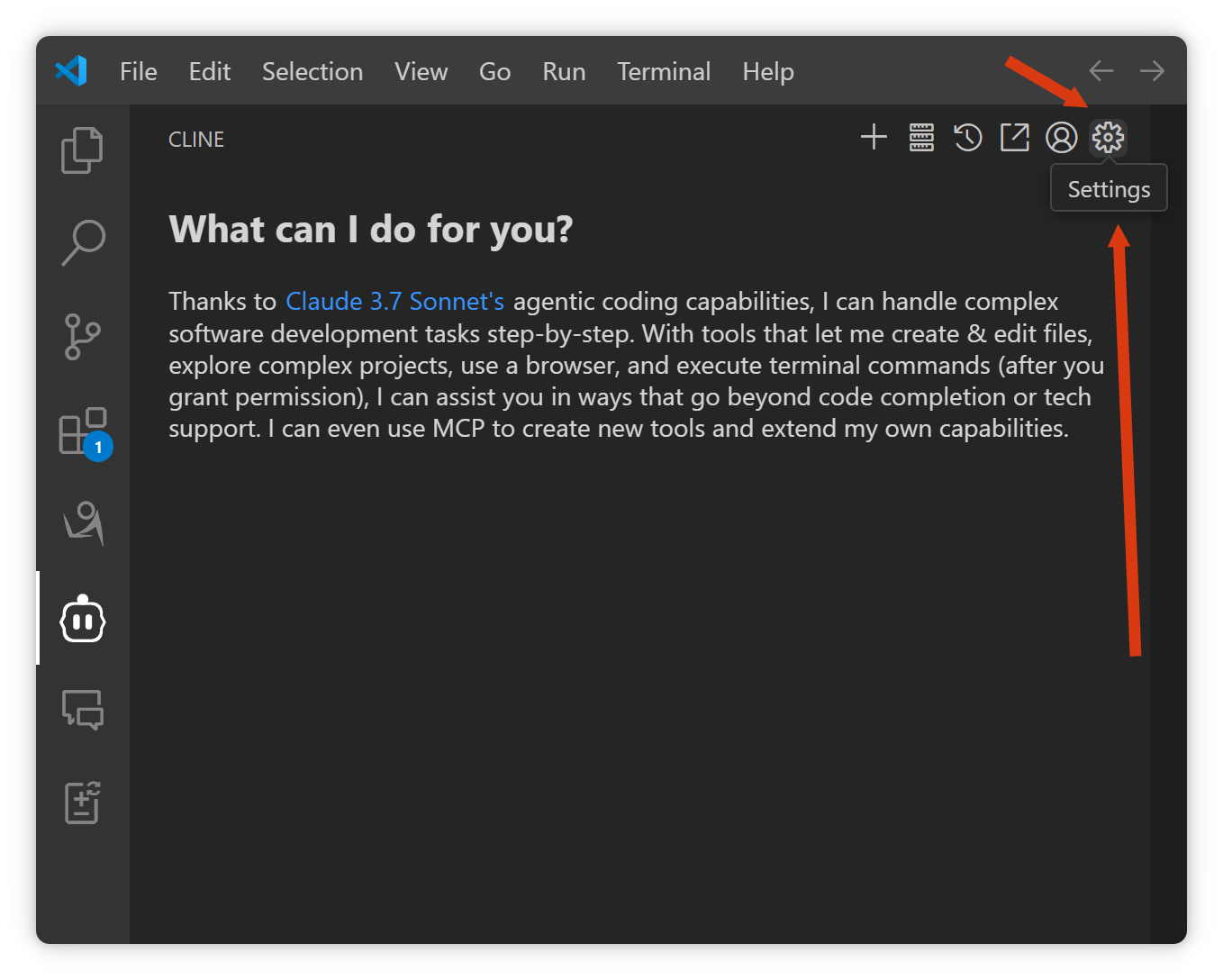Viewport: 1223px width, 980px height.
Task: Pop out Cline into editor
Action: click(x=1015, y=138)
